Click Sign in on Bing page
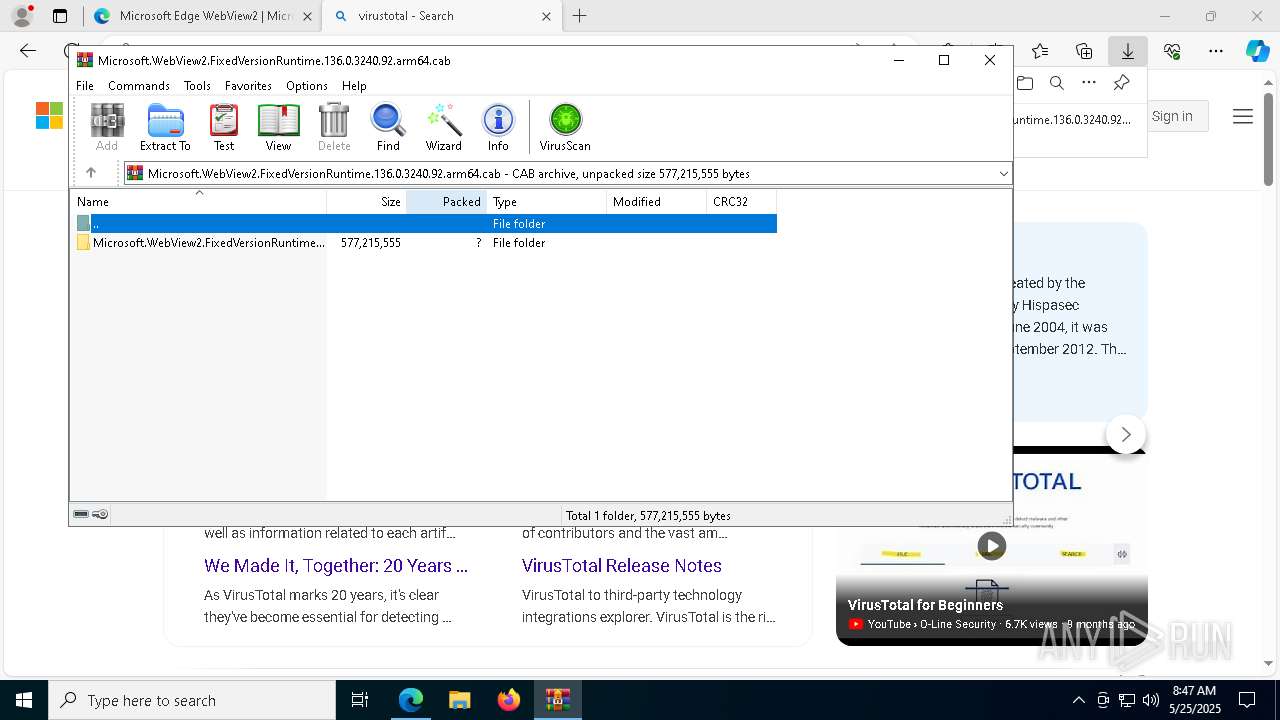Screen dimensions: 1280x720 point(1172,116)
